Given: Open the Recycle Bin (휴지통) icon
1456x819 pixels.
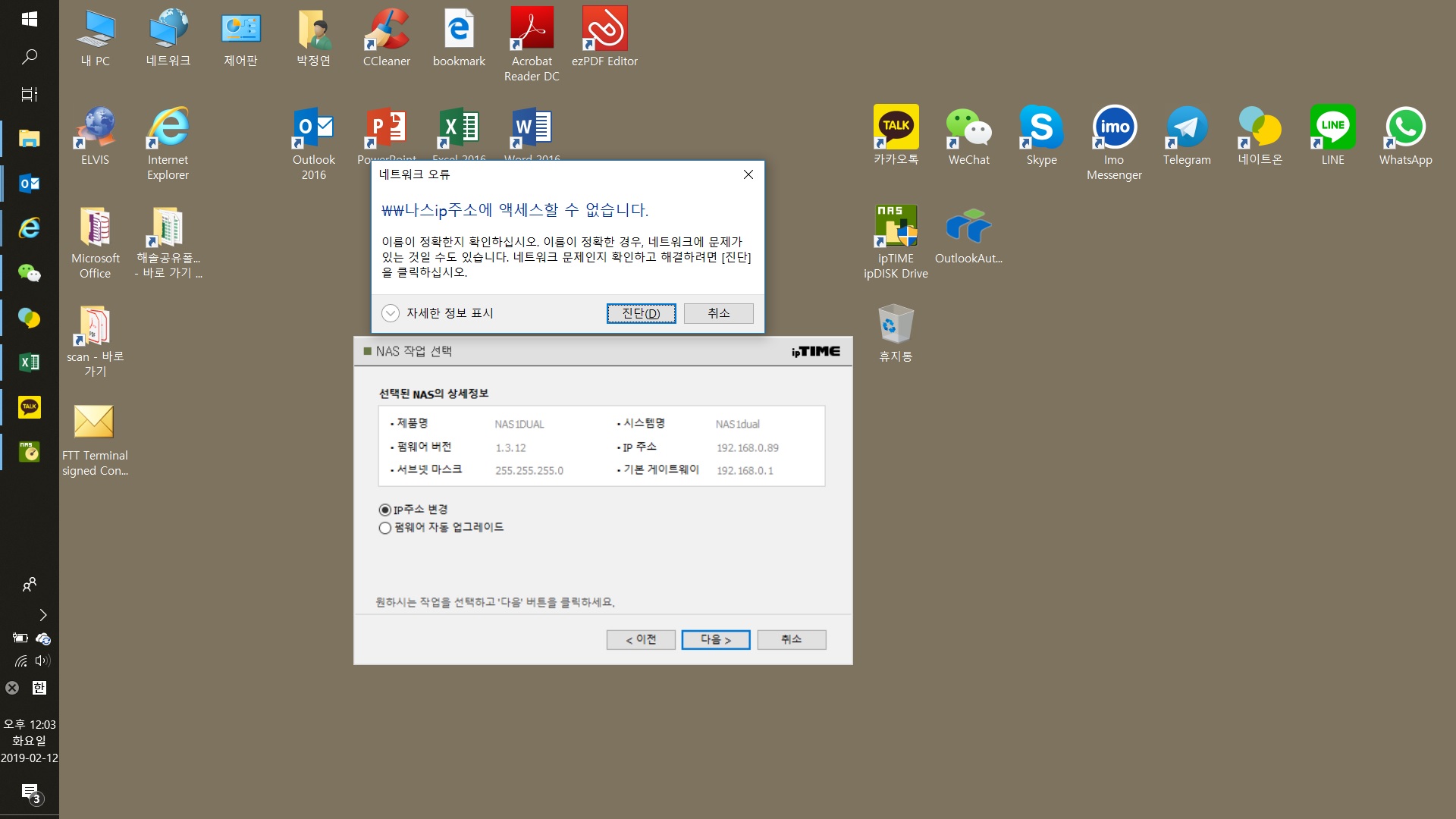Looking at the screenshot, I should [896, 333].
